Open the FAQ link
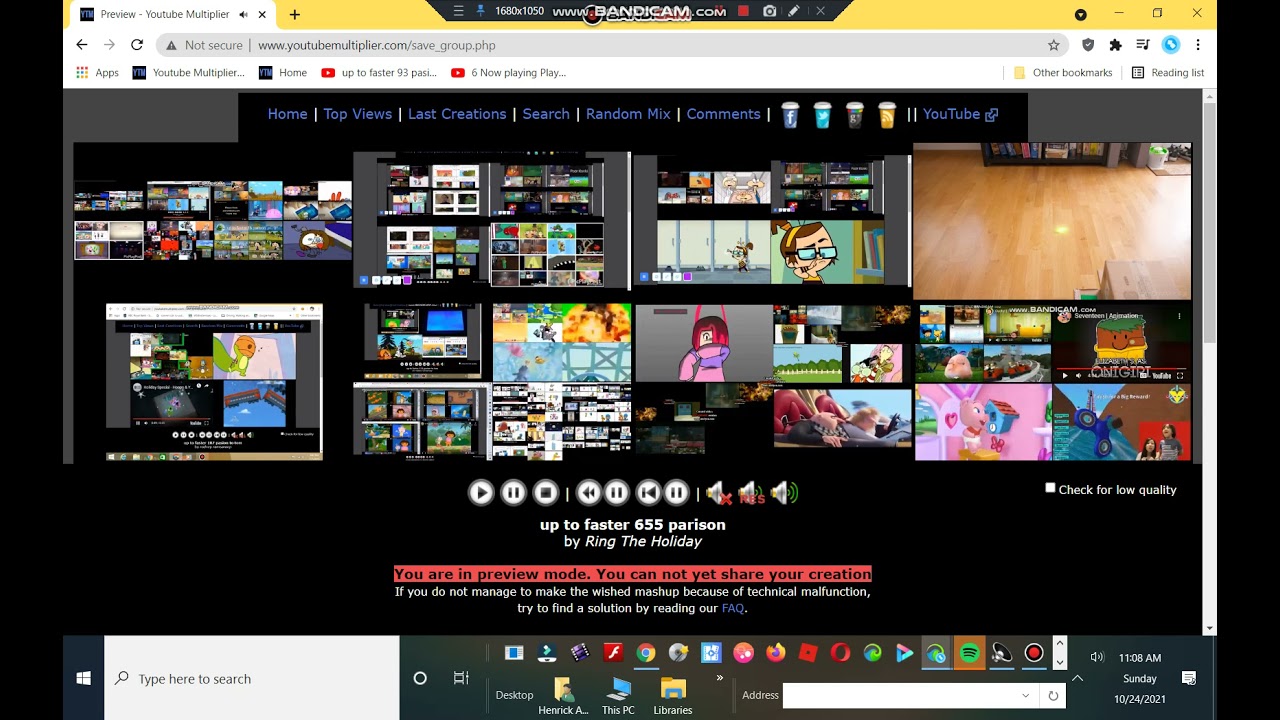 click(x=733, y=608)
